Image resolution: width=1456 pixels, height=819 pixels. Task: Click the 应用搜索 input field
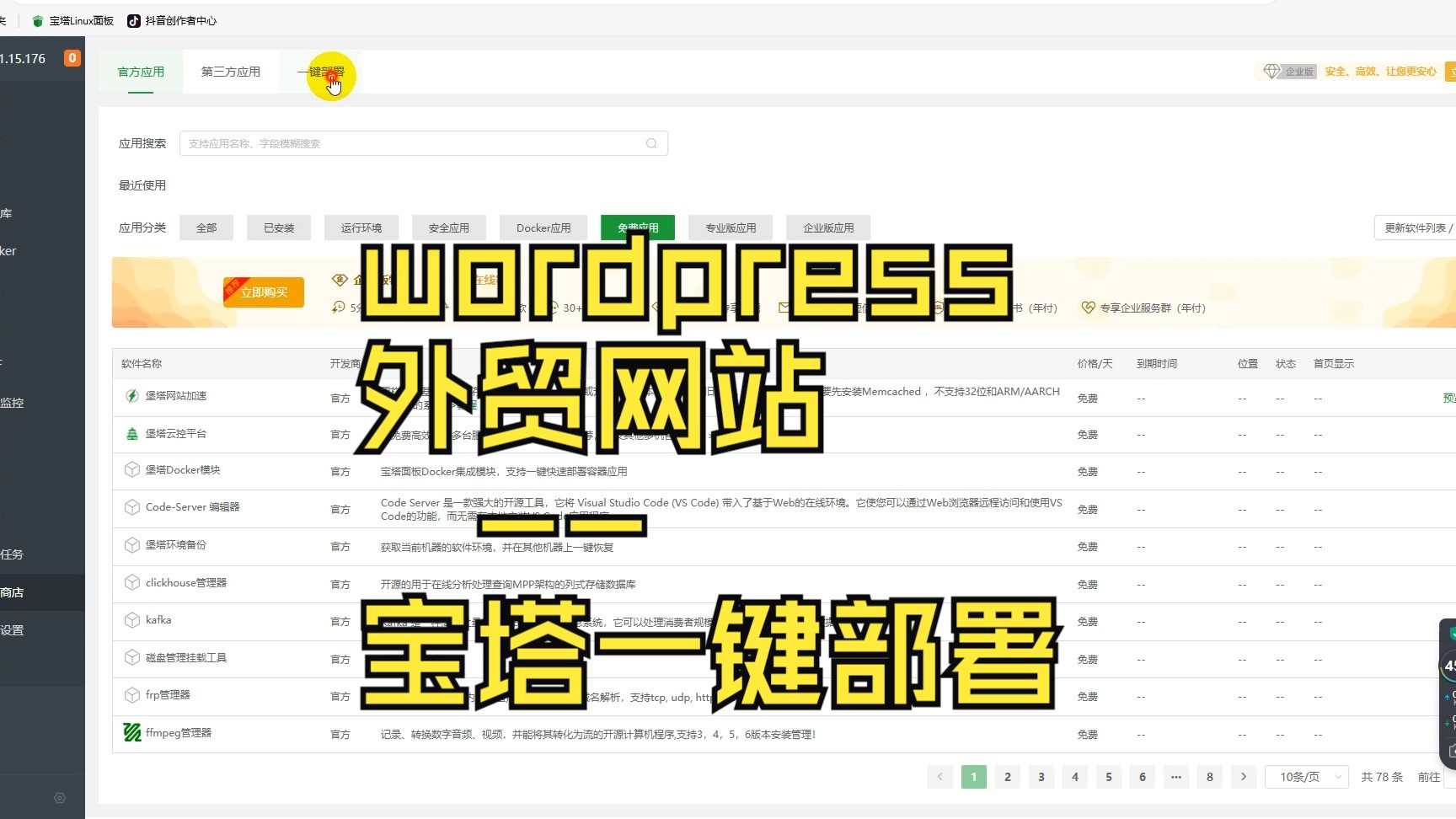coord(424,143)
